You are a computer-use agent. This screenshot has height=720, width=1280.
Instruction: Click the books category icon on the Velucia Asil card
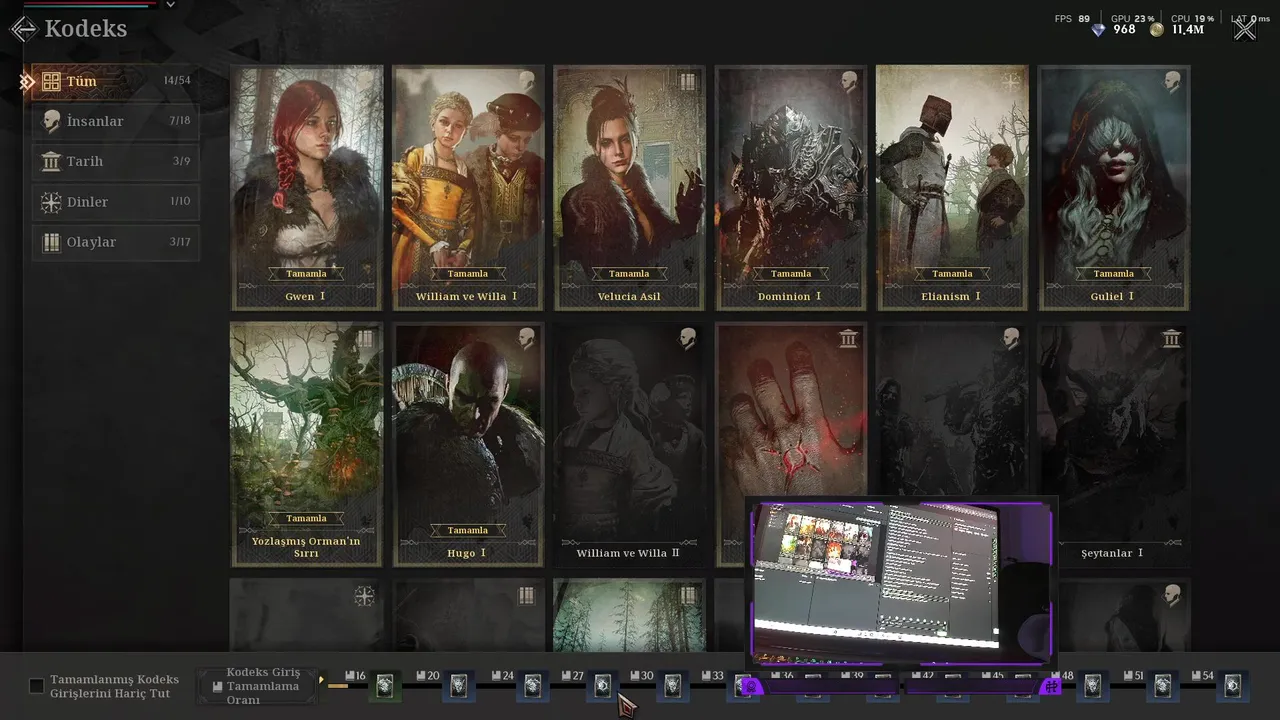pyautogui.click(x=687, y=82)
